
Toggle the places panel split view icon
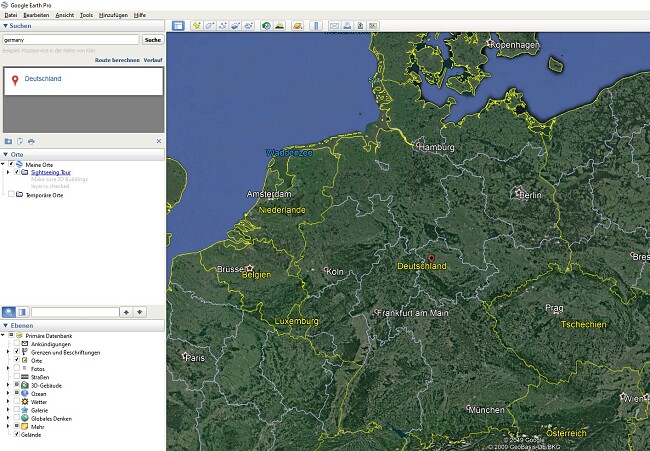tap(22, 312)
